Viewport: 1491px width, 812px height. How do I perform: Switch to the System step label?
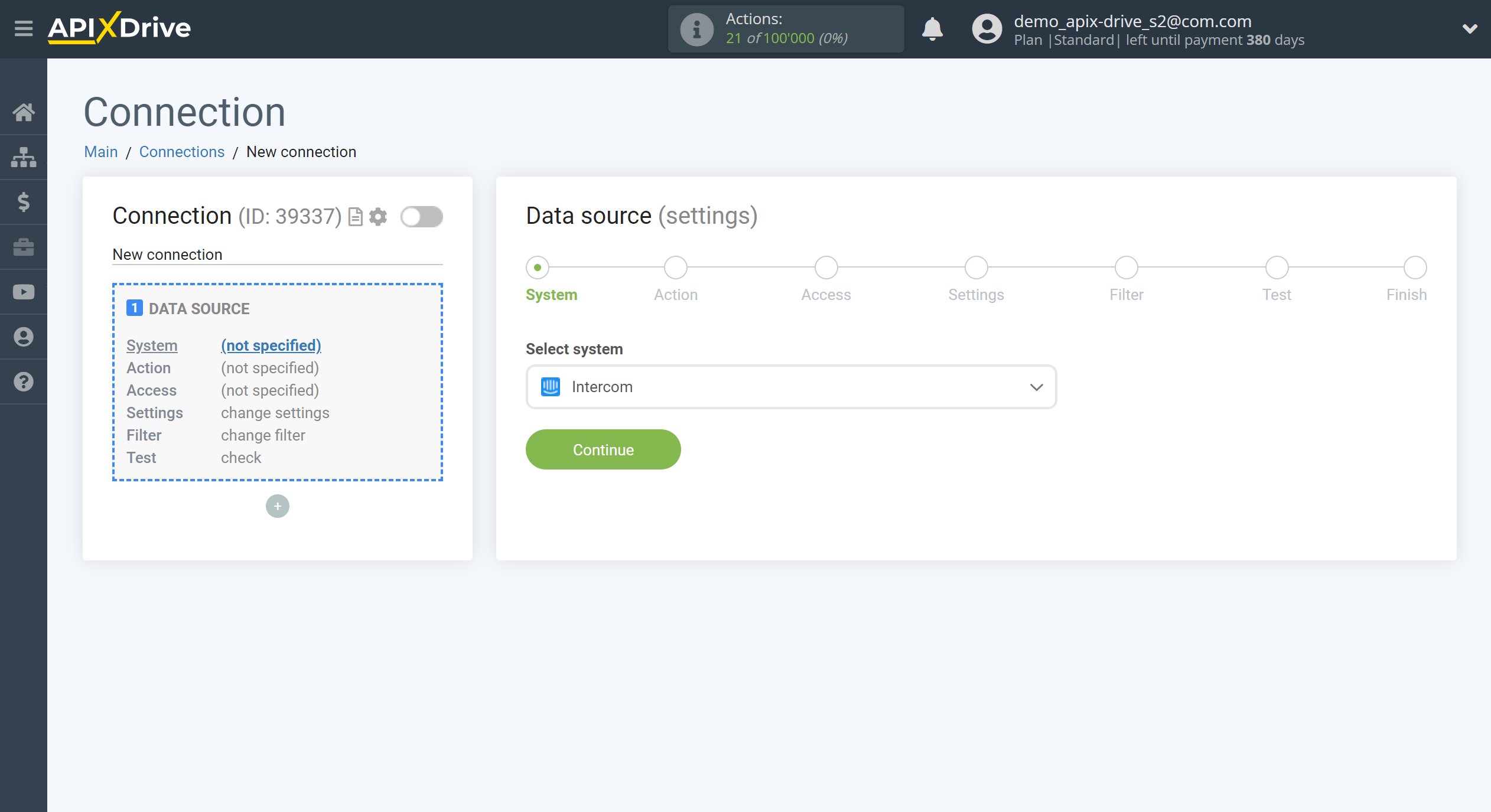[551, 295]
